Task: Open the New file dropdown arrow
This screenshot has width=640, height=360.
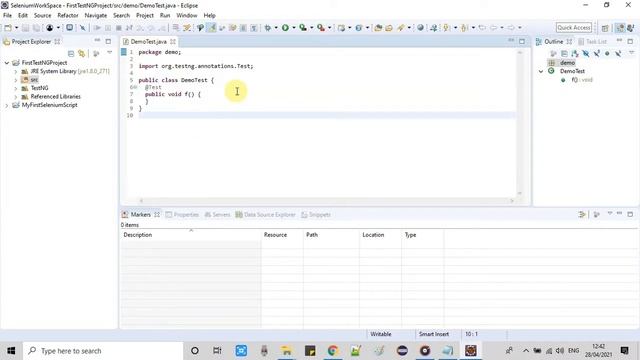Action: pos(16,28)
